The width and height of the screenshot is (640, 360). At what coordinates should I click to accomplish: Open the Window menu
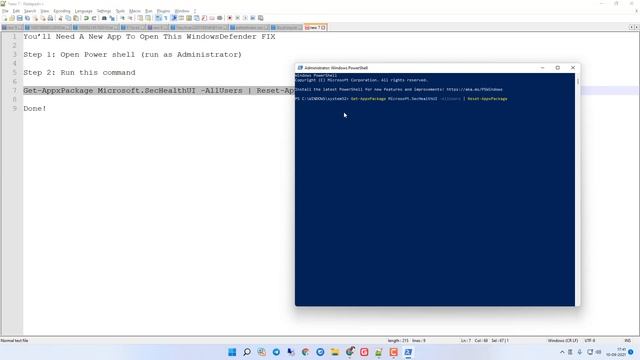[x=182, y=11]
